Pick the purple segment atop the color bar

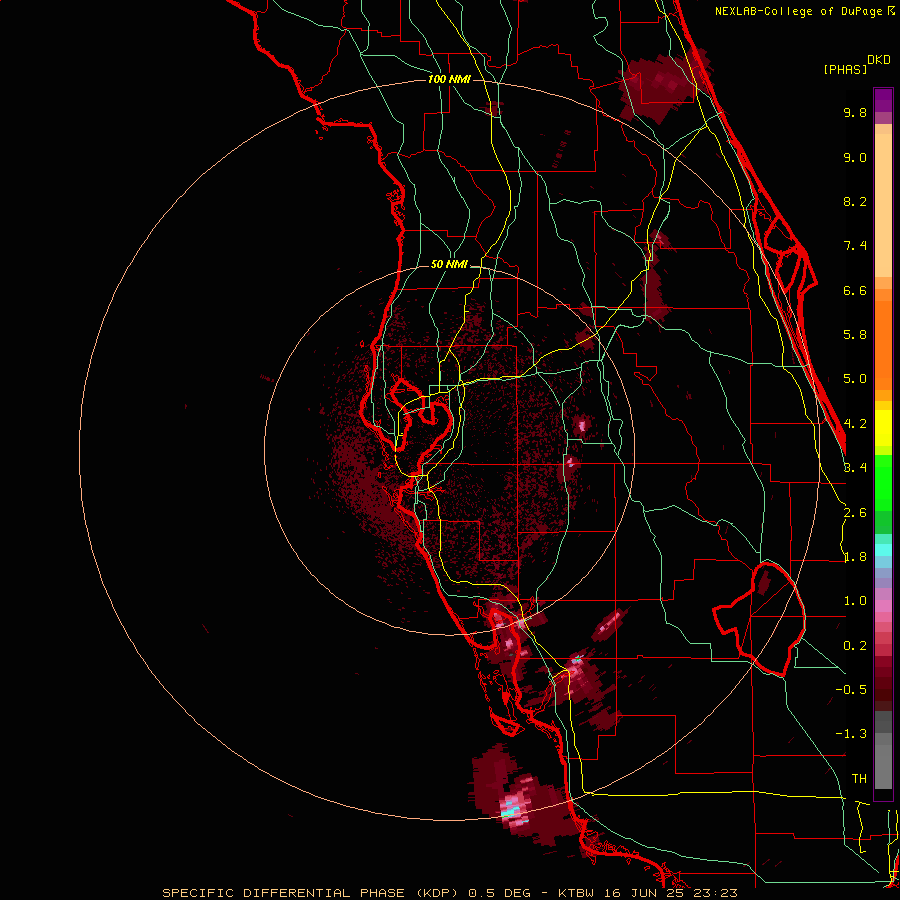[883, 100]
